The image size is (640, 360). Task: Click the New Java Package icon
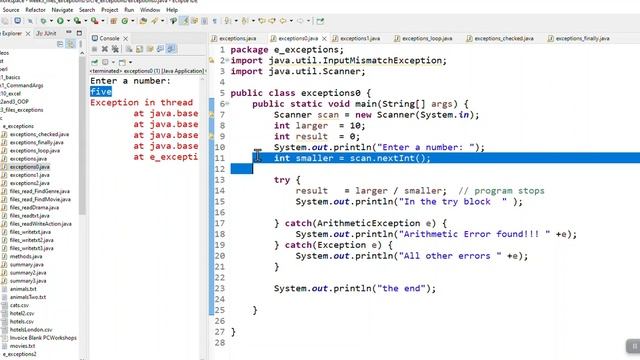113,21
